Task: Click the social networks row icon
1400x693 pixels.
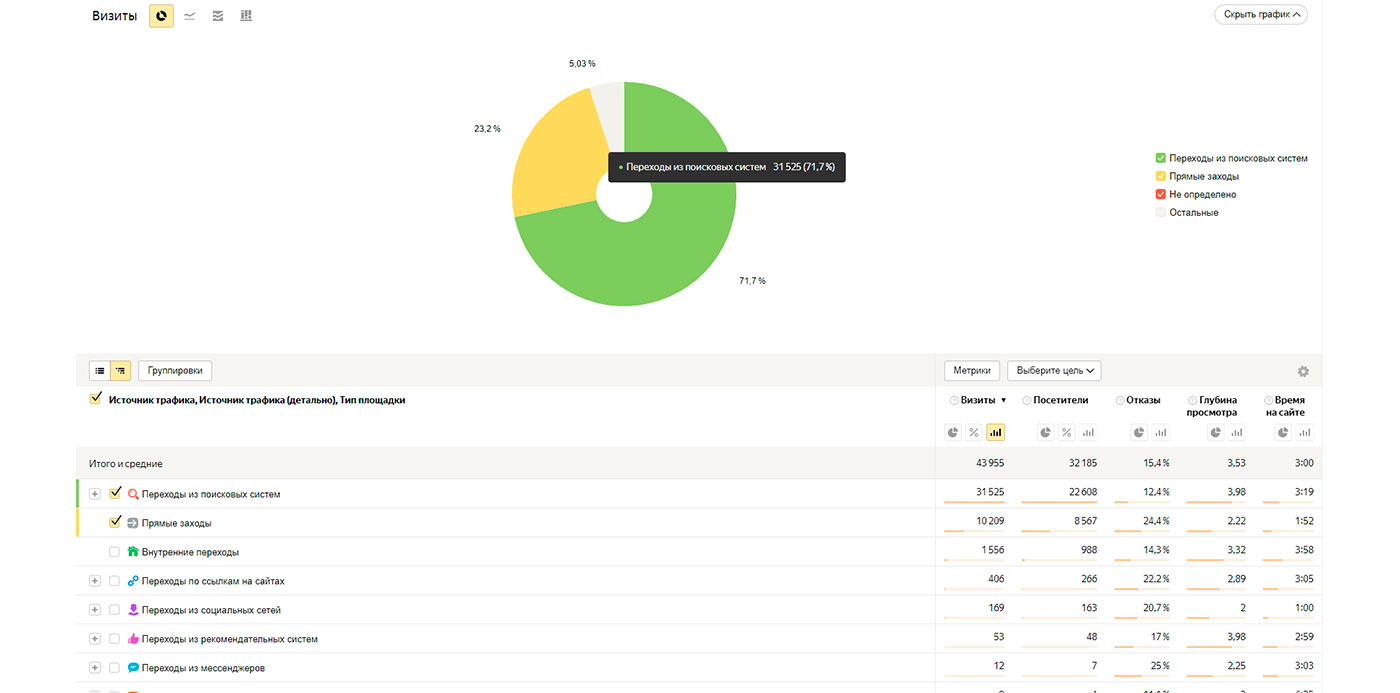Action: point(133,610)
